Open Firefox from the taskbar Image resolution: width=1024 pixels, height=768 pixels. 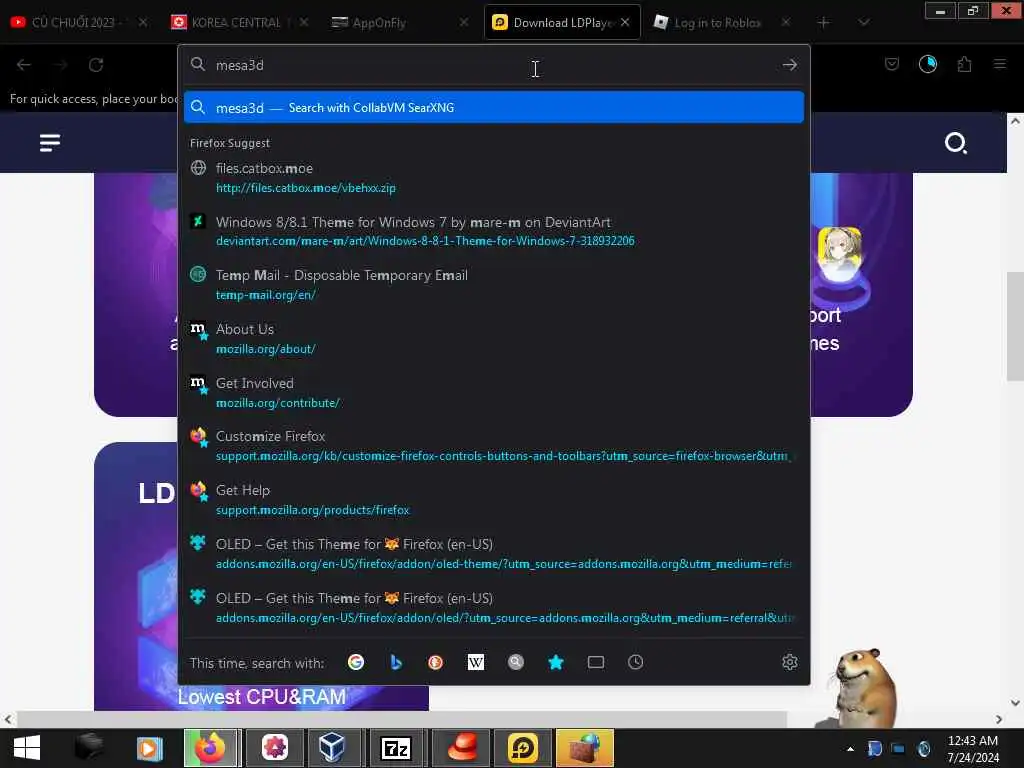point(211,748)
